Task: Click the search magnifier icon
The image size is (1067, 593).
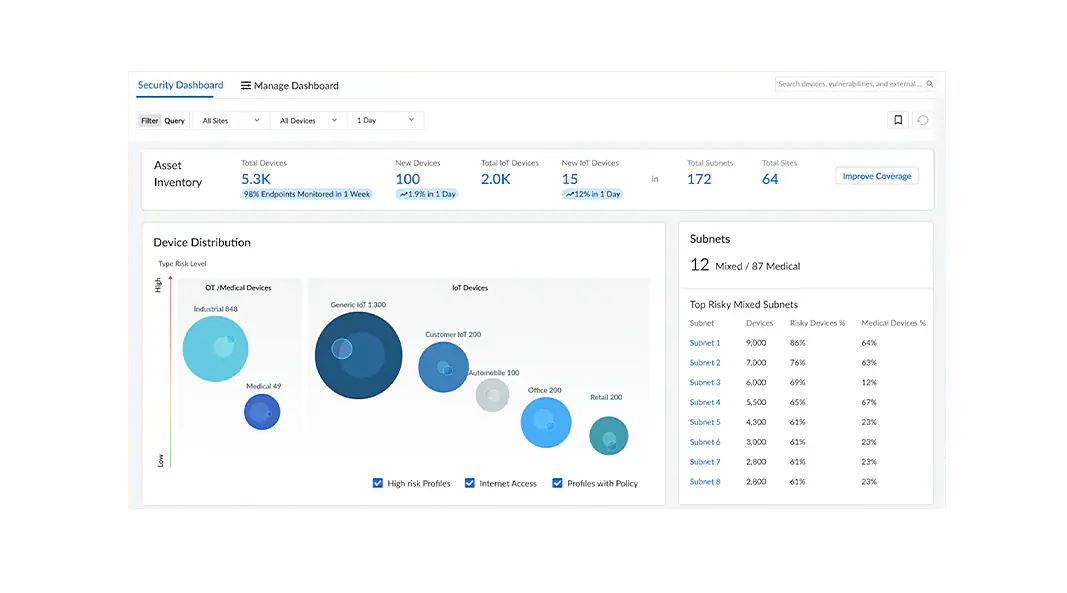Action: pos(930,84)
